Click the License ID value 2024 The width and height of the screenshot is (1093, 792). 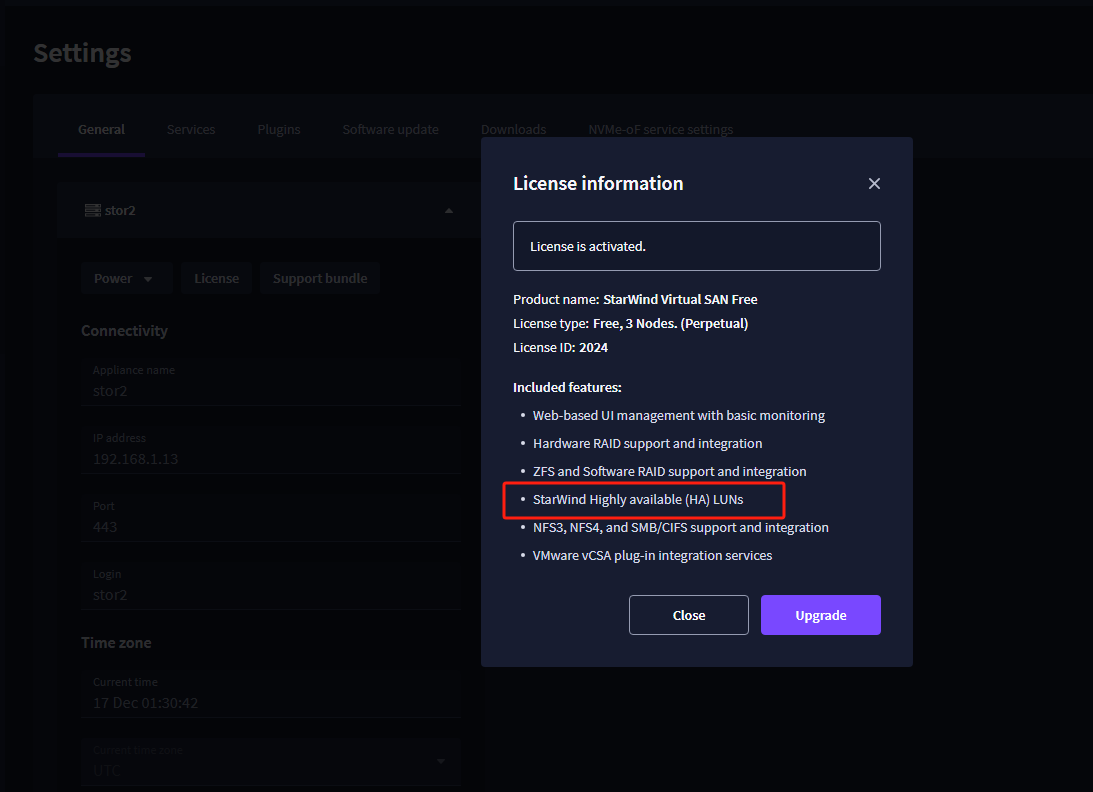[x=593, y=347]
